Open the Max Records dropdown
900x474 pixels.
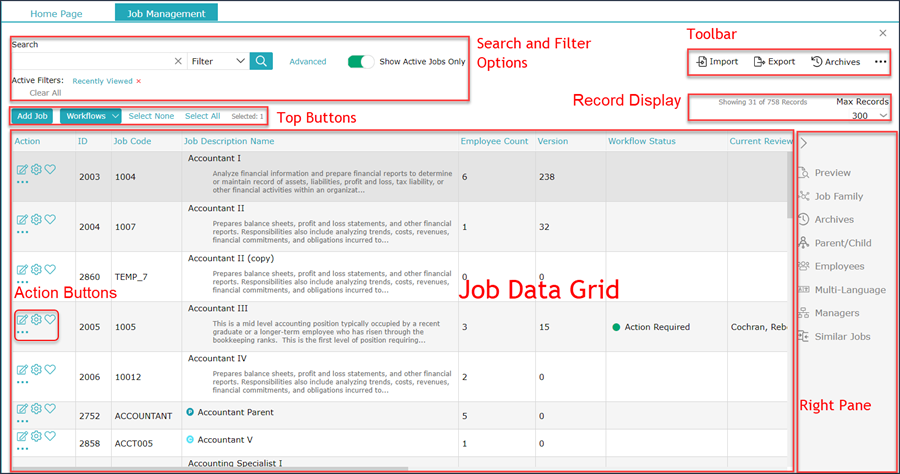pos(869,116)
